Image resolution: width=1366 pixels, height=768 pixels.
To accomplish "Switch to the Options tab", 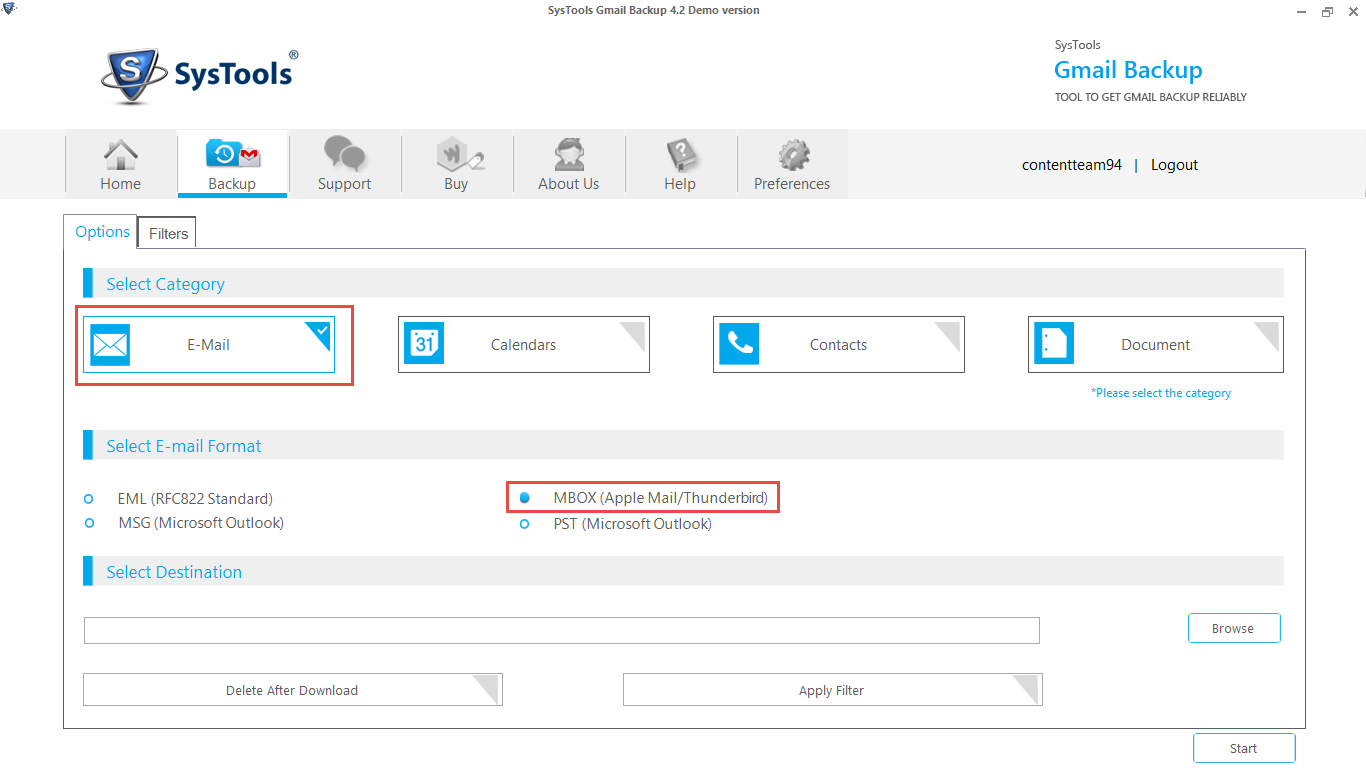I will point(103,232).
